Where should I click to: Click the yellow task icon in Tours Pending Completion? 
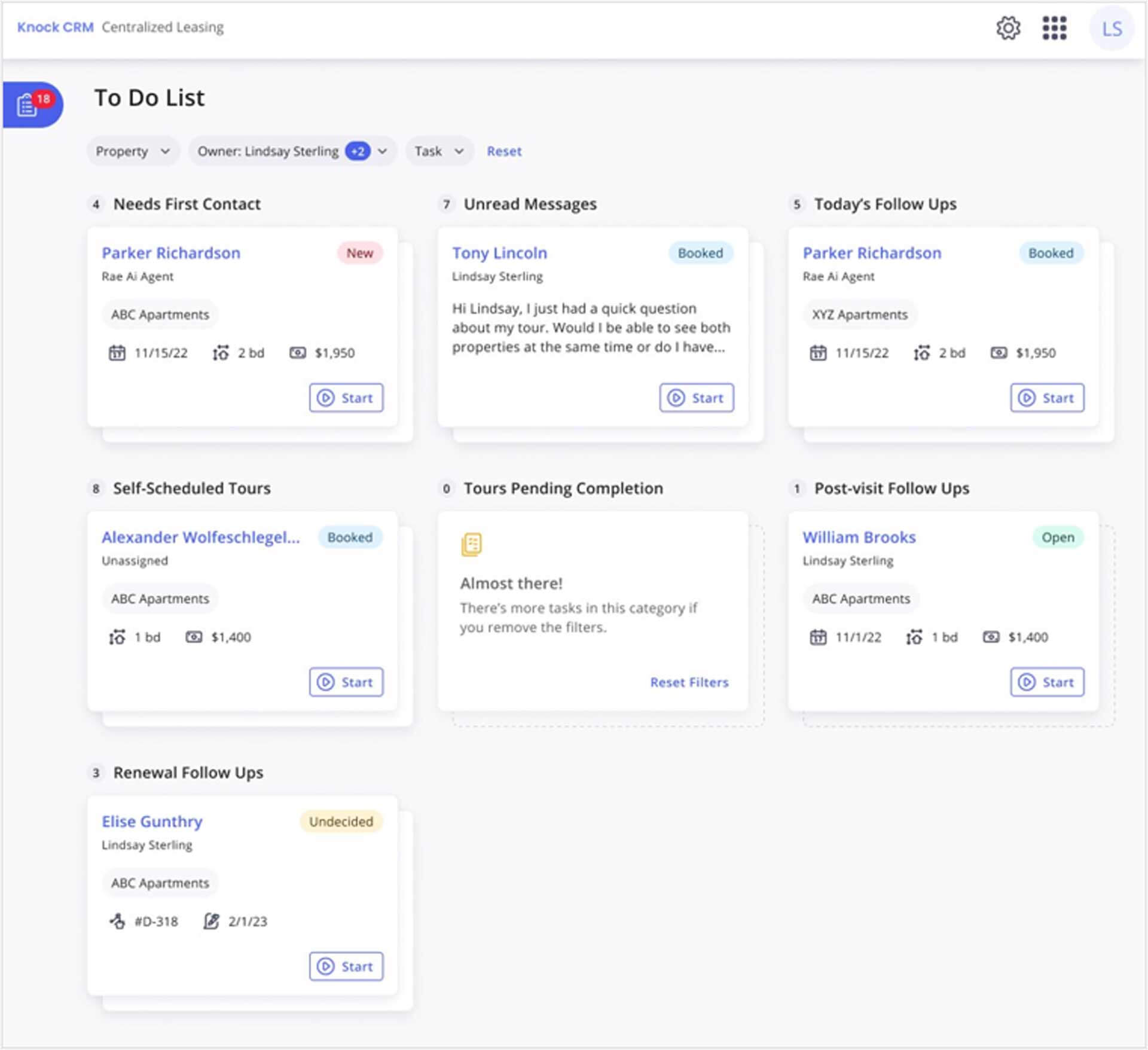(472, 543)
